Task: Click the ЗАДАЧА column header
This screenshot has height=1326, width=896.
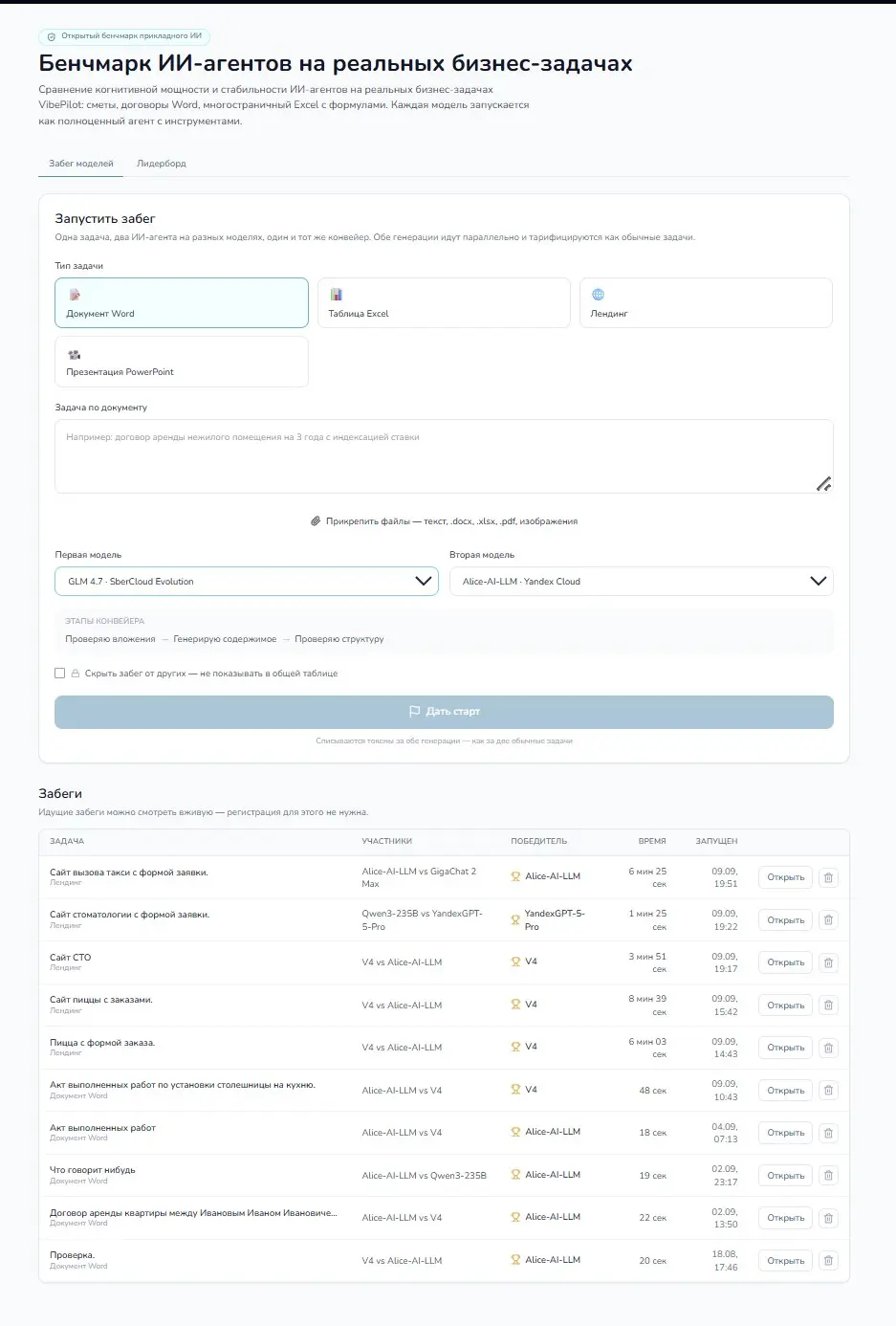Action: 67,841
